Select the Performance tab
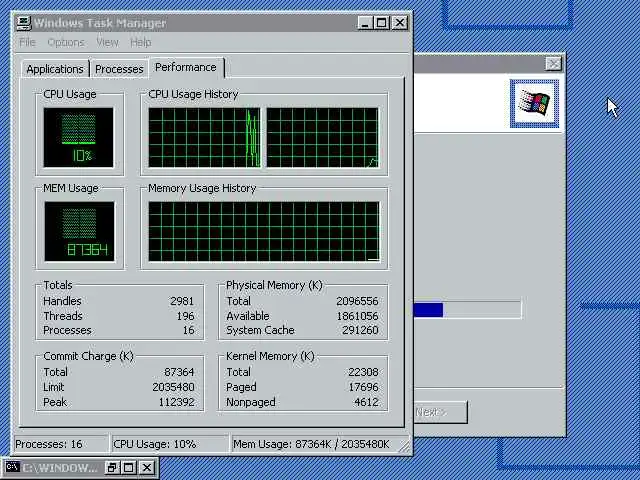 coord(186,67)
